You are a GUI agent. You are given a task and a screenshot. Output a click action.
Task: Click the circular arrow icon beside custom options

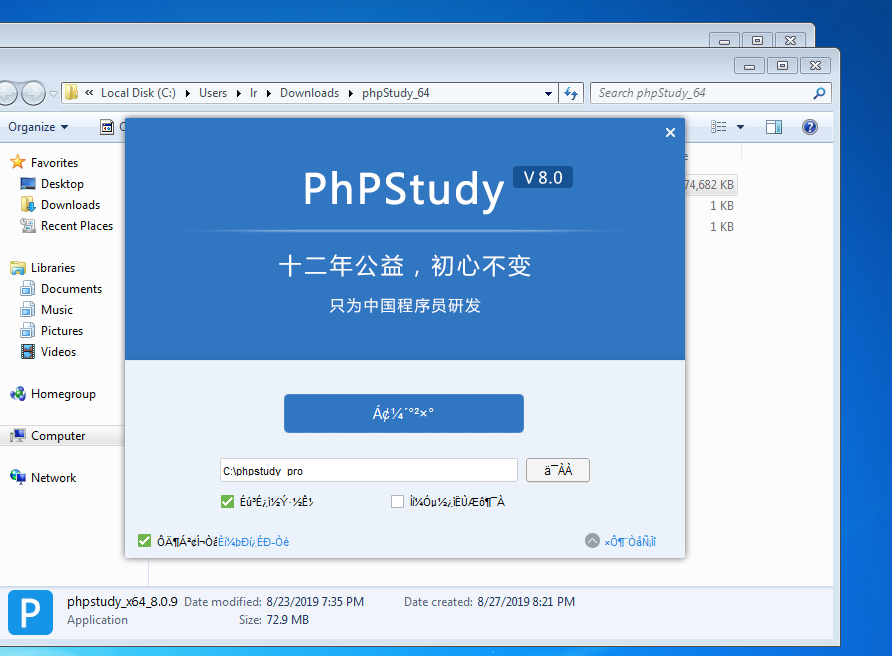coord(592,541)
